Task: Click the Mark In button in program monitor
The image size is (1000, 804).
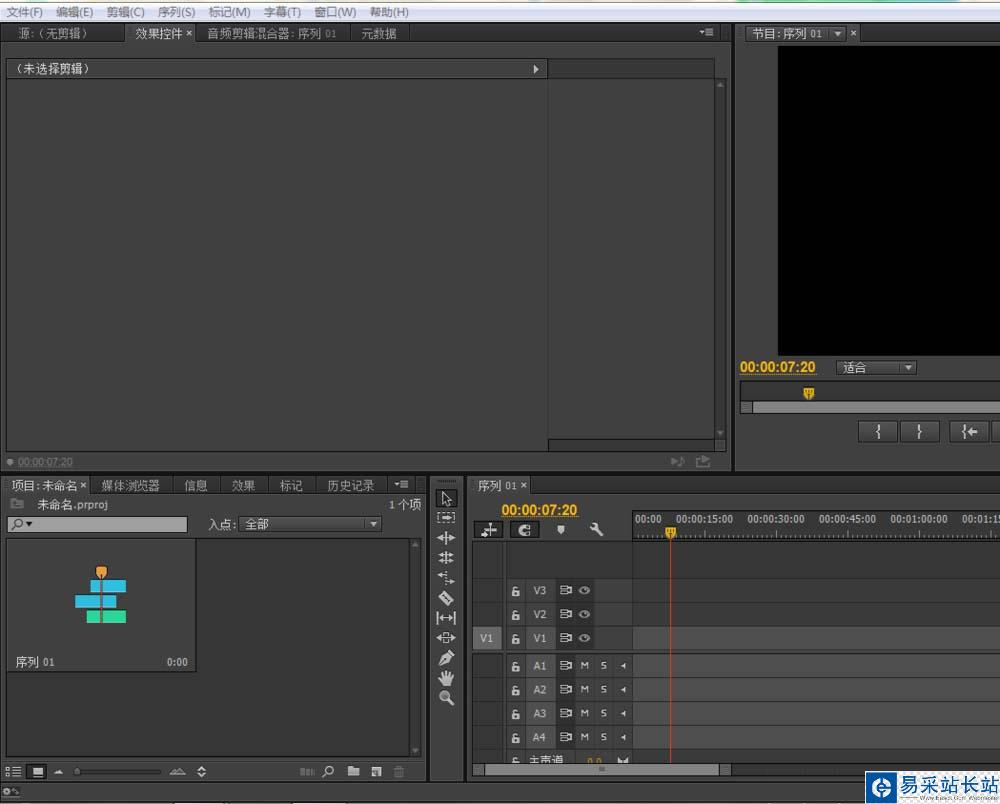Action: tap(878, 431)
